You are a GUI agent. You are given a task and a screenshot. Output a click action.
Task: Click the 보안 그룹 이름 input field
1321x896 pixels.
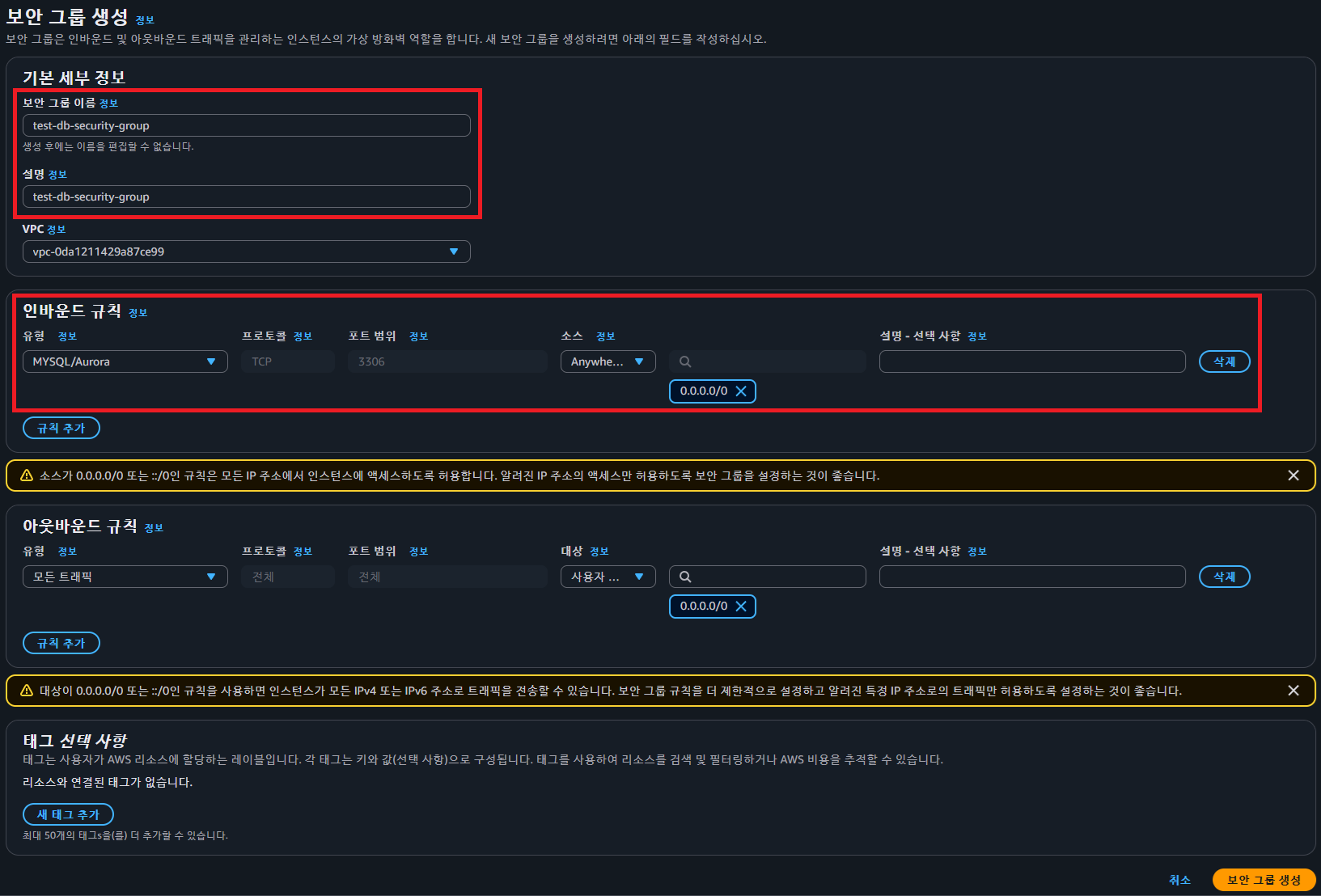(247, 125)
